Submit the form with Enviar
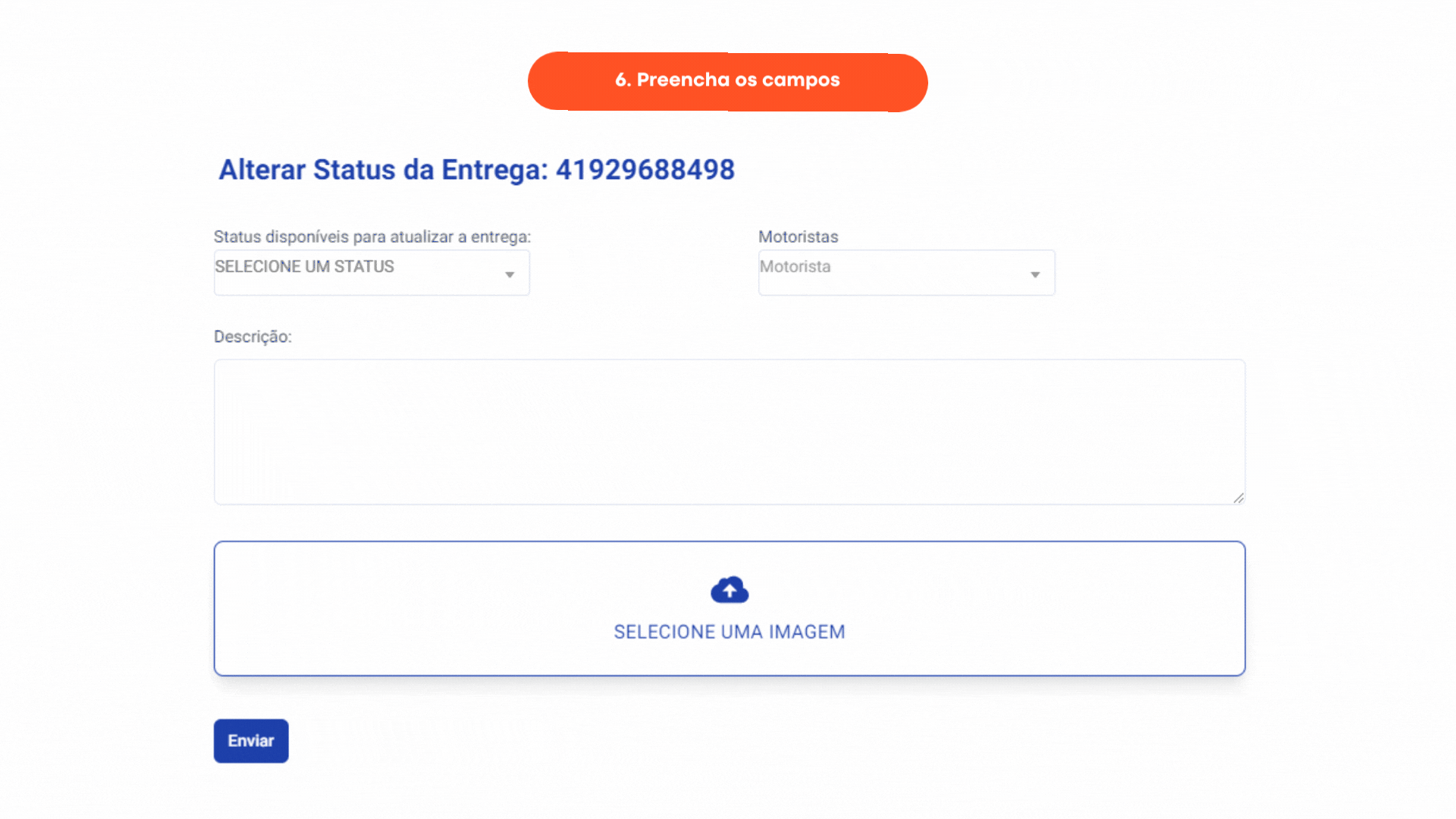 tap(251, 741)
